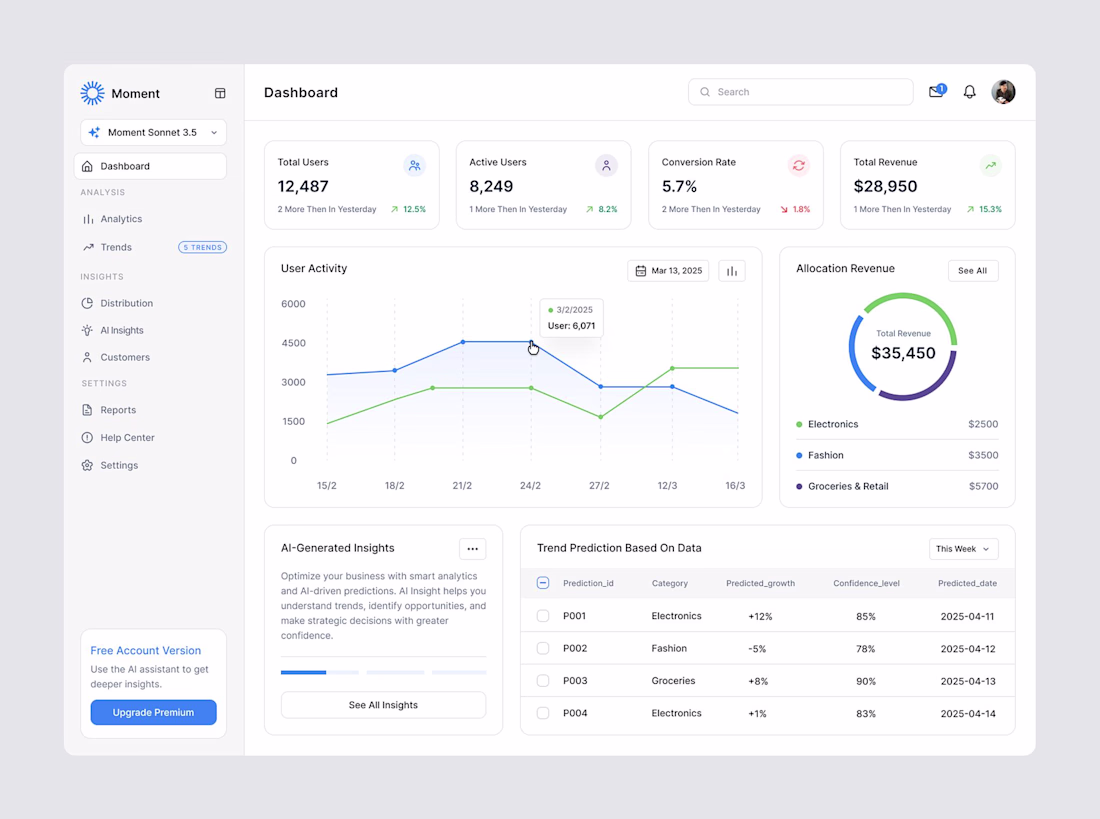Click the Prediction_id column header

tap(588, 583)
